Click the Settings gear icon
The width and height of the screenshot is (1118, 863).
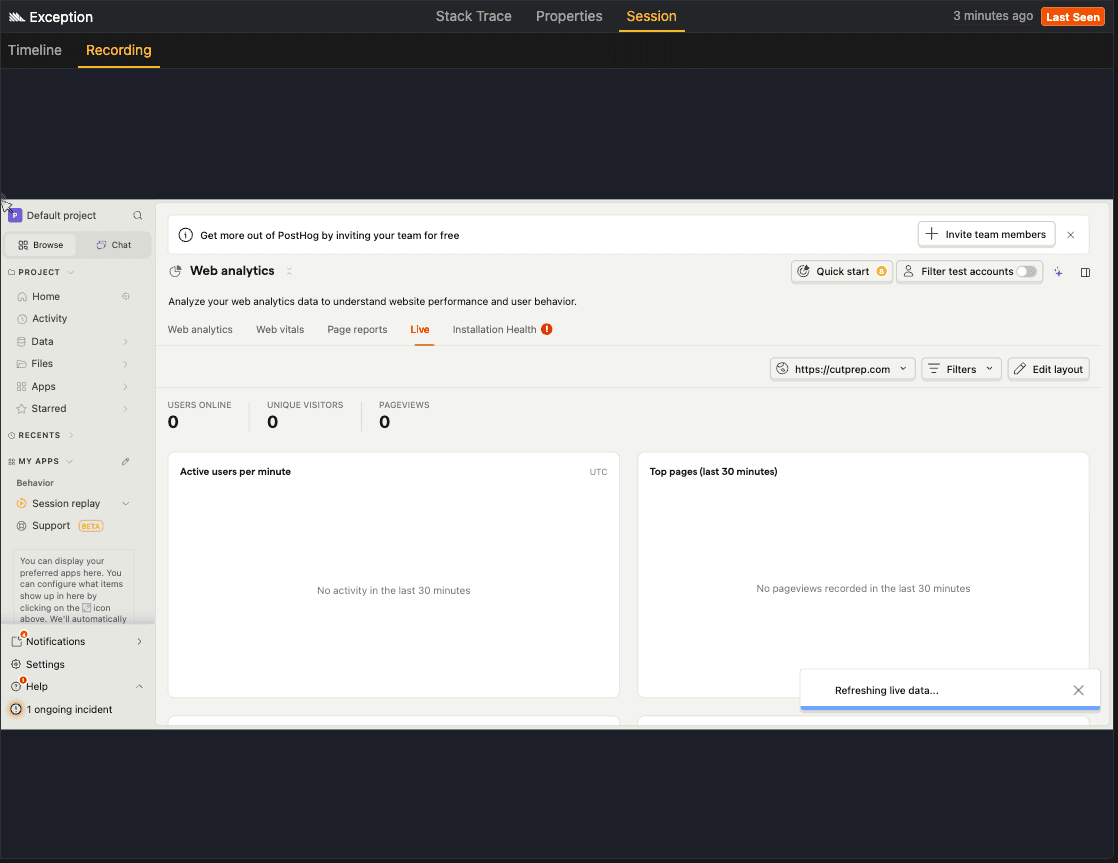tap(16, 664)
